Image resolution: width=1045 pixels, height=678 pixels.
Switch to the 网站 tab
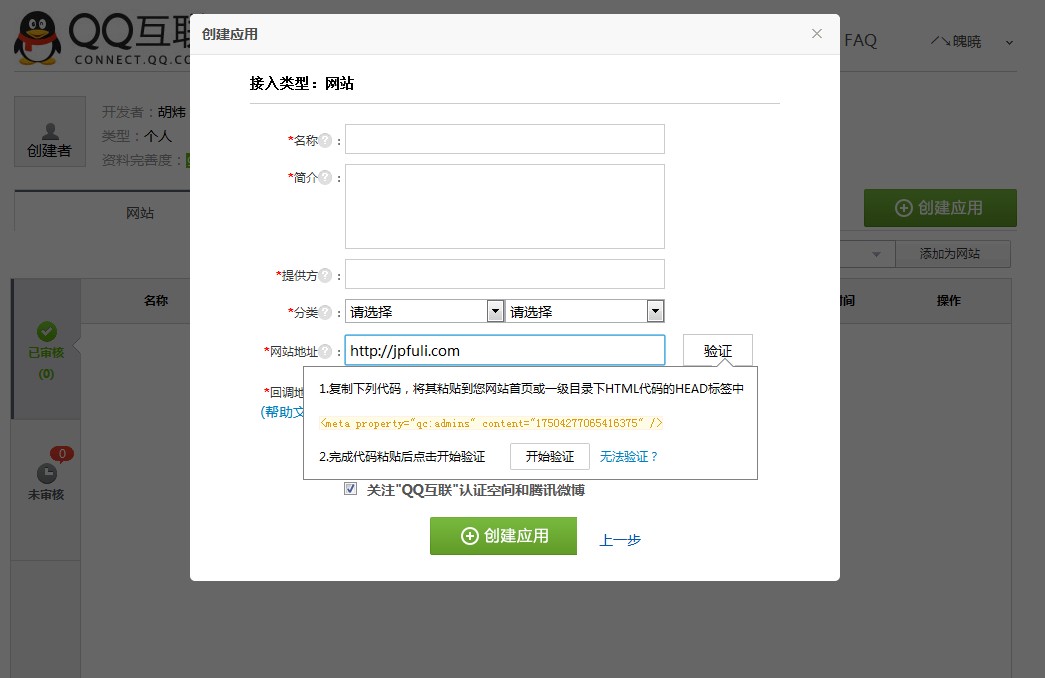click(x=140, y=213)
